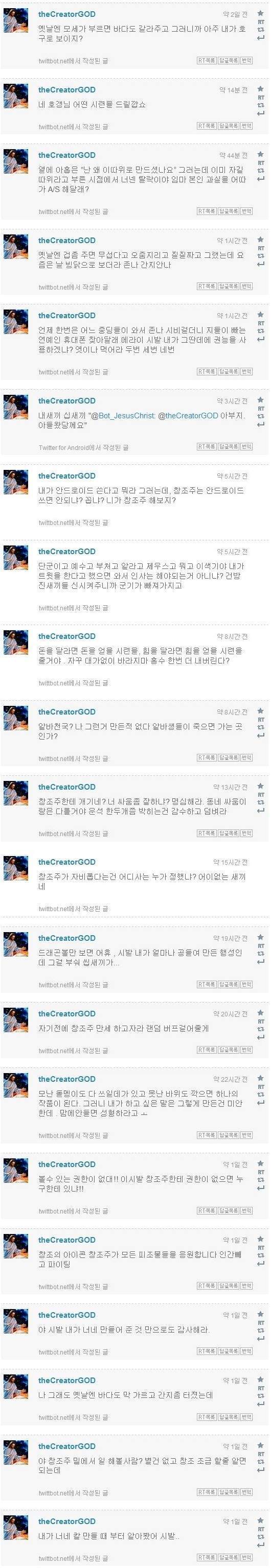
Task: Open theCreatorGOD username on the 약 14분 전 tweet
Action: click(x=67, y=89)
